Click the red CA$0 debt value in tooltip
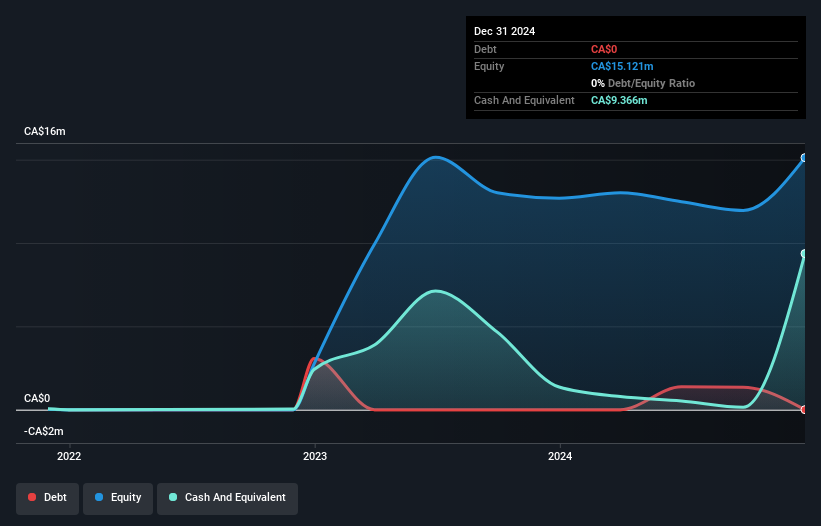 click(x=604, y=49)
